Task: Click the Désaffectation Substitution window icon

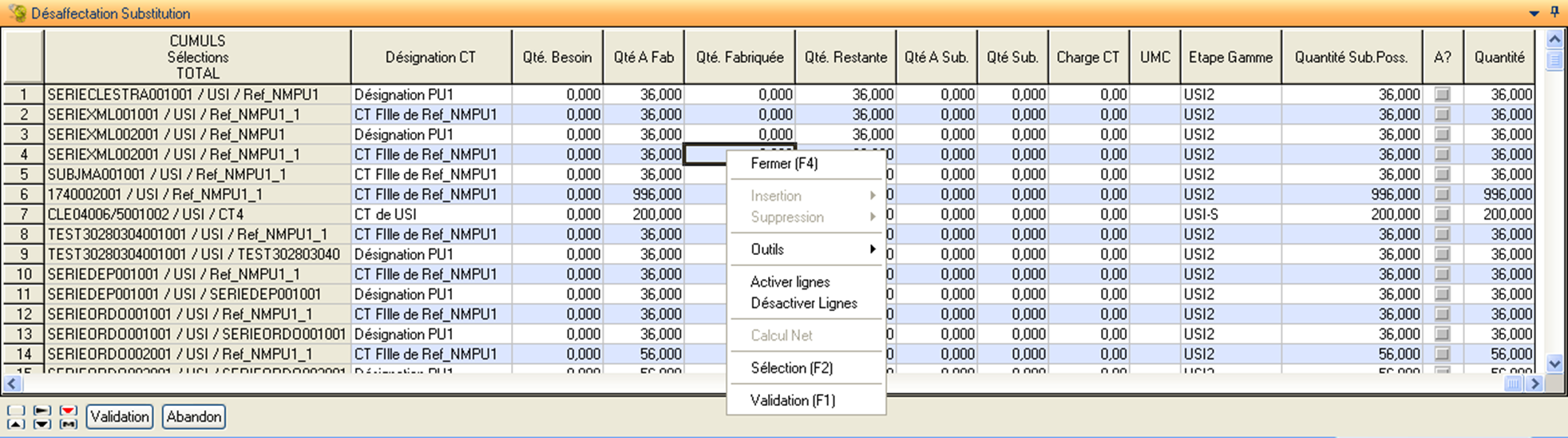Action: [x=16, y=14]
